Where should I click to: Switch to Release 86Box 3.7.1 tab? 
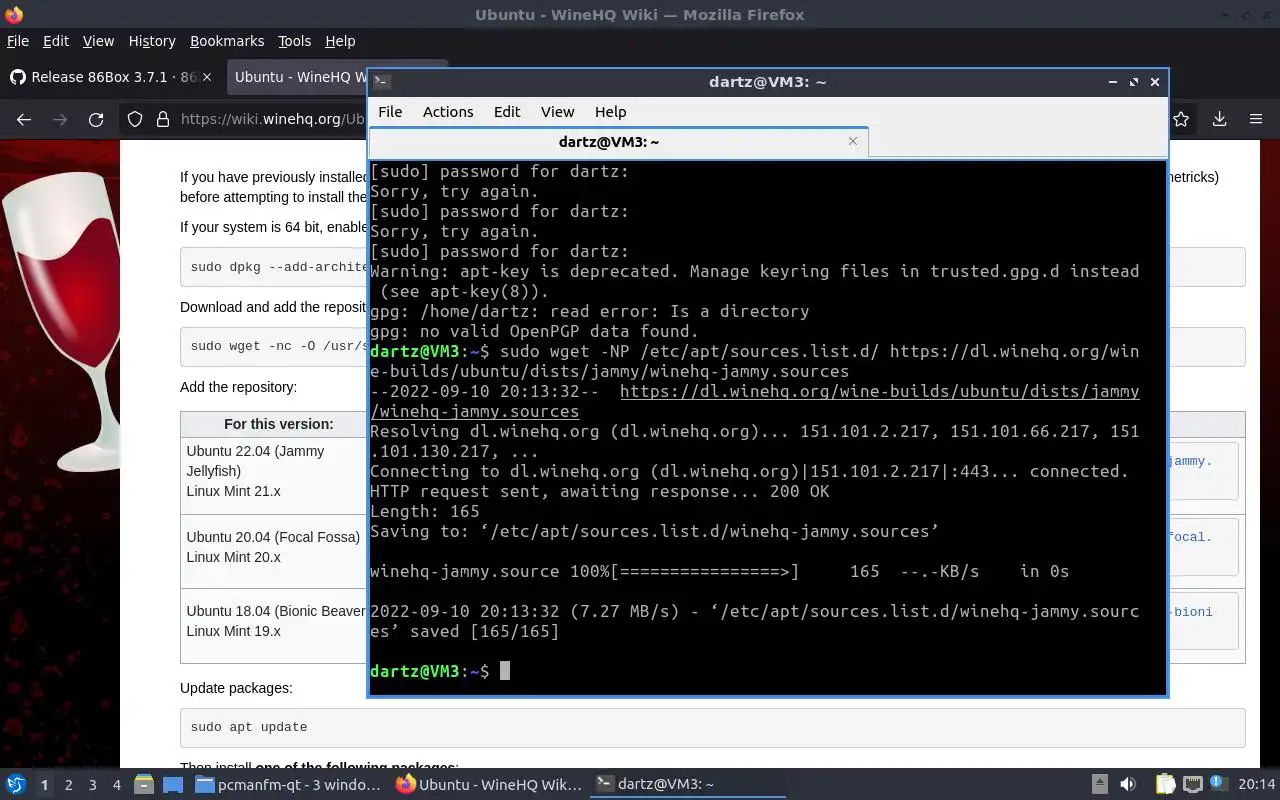pos(110,77)
